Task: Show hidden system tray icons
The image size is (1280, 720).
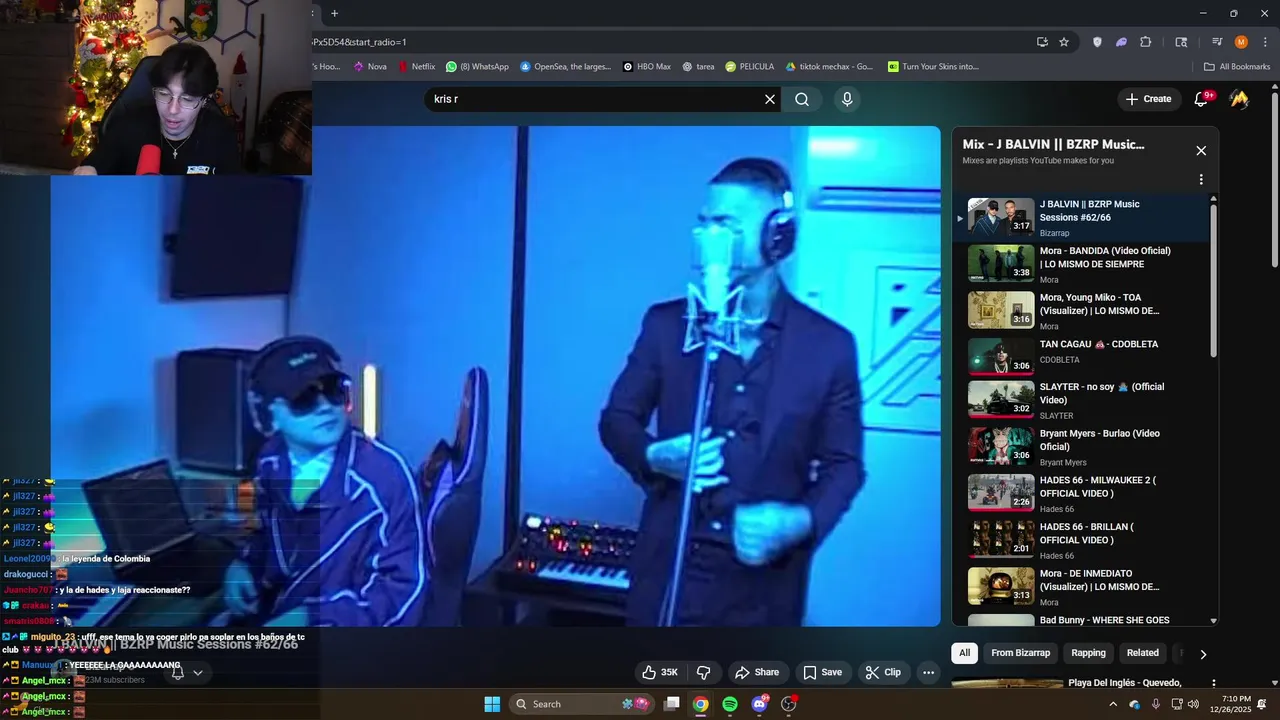Action: point(1113,704)
